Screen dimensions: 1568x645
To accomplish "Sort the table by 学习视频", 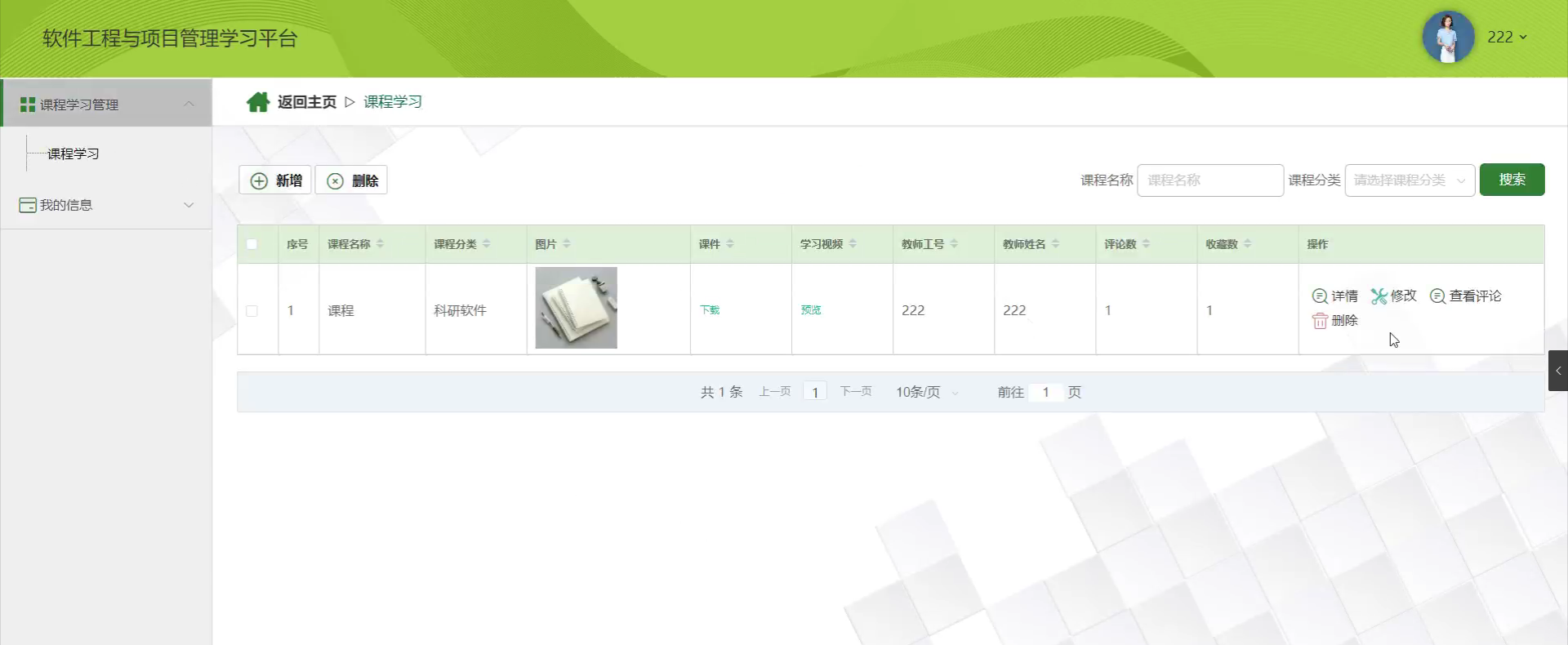I will [x=852, y=244].
